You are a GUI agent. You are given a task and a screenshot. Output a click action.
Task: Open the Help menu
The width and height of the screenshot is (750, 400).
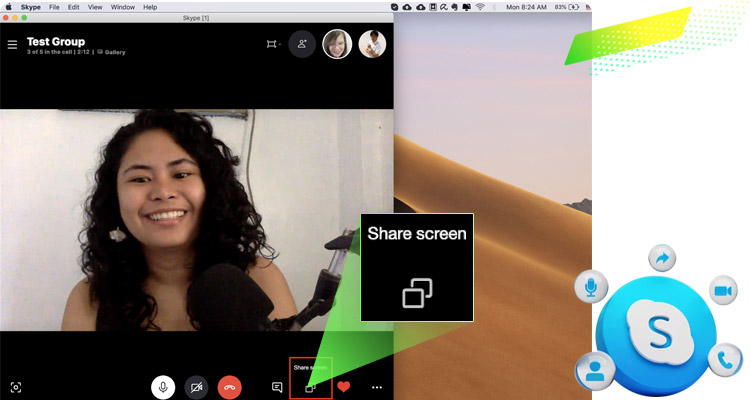150,7
